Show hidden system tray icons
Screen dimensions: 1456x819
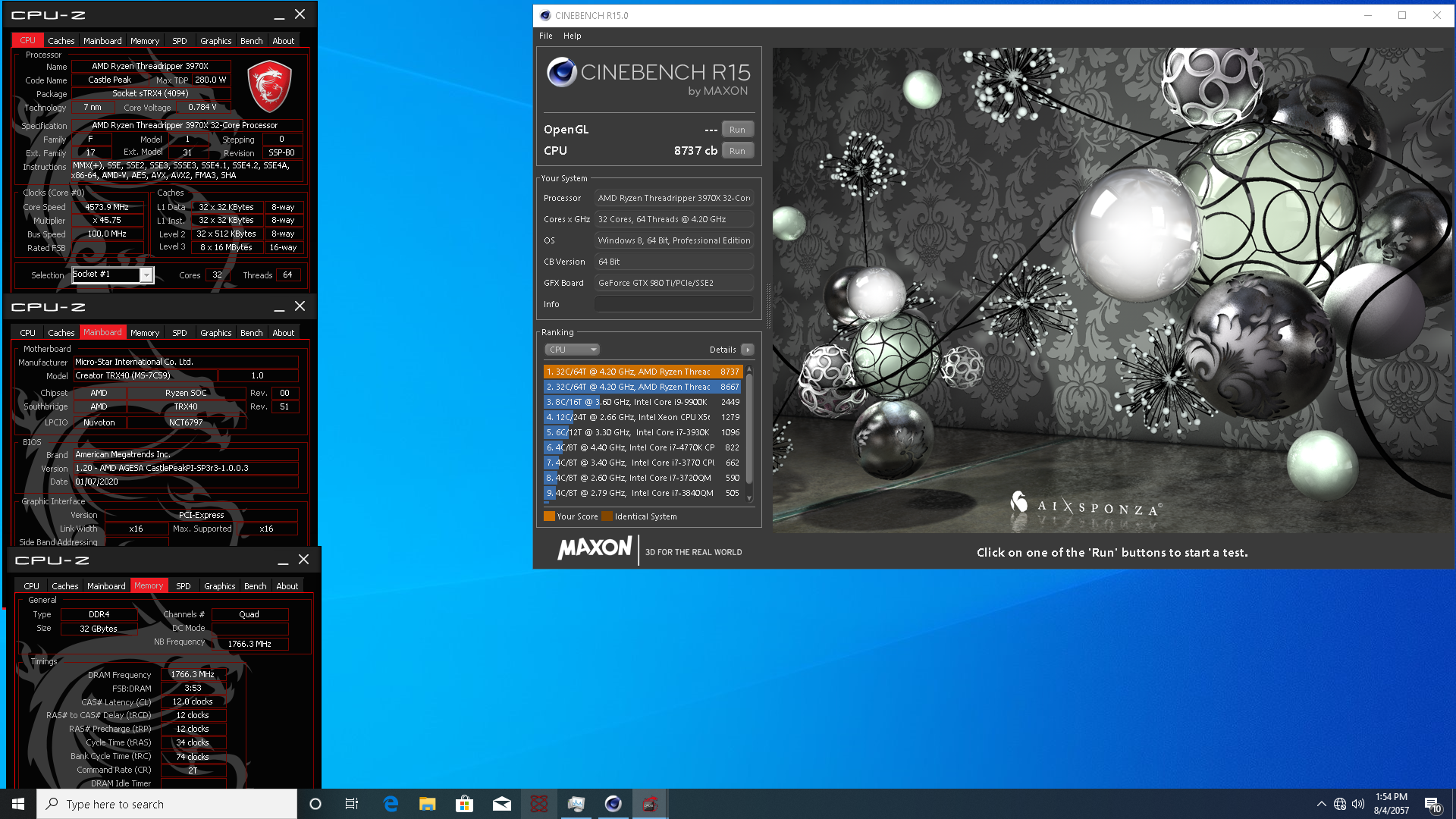point(1322,804)
